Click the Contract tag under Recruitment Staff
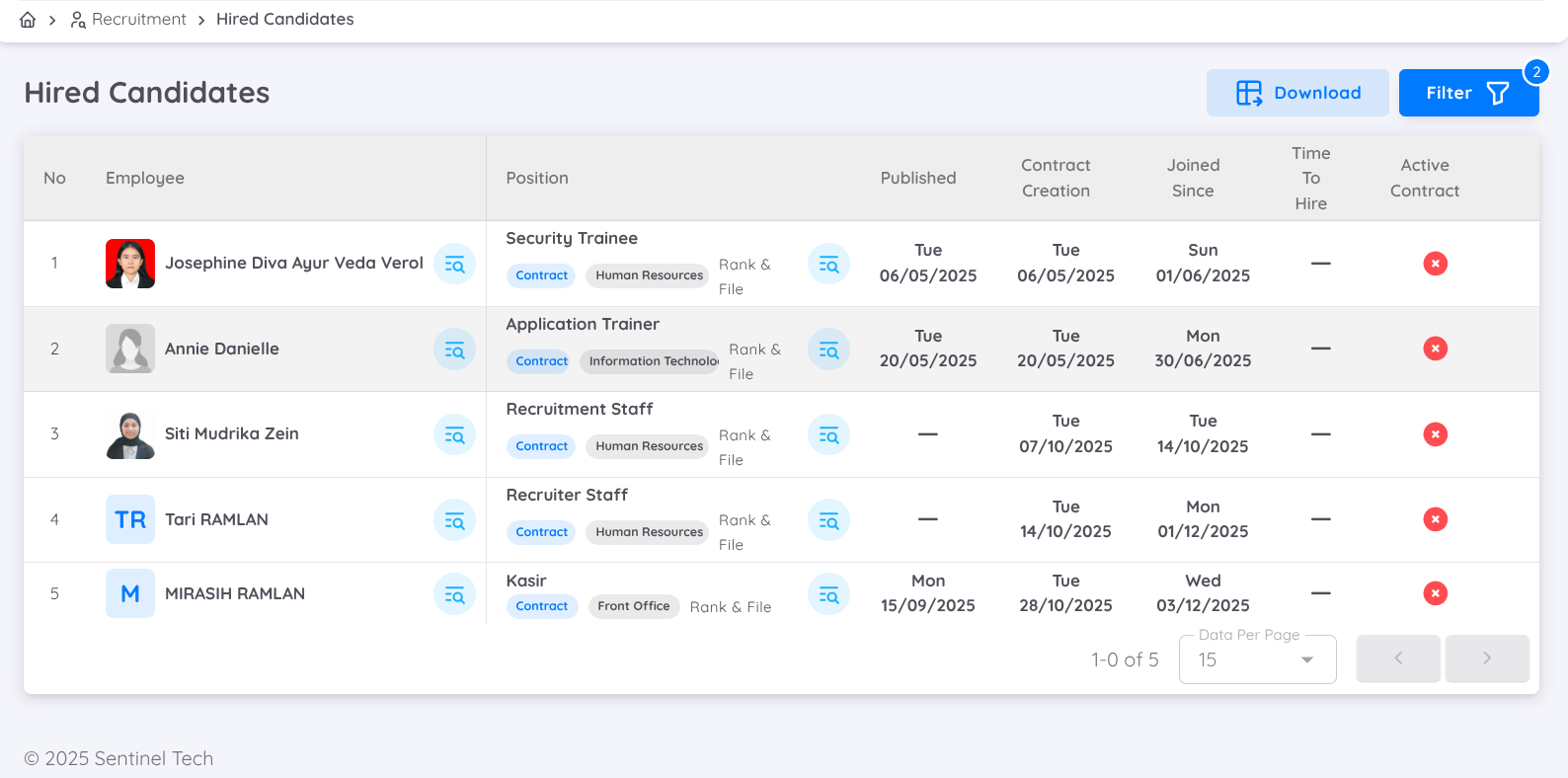The height and width of the screenshot is (778, 1568). click(541, 446)
